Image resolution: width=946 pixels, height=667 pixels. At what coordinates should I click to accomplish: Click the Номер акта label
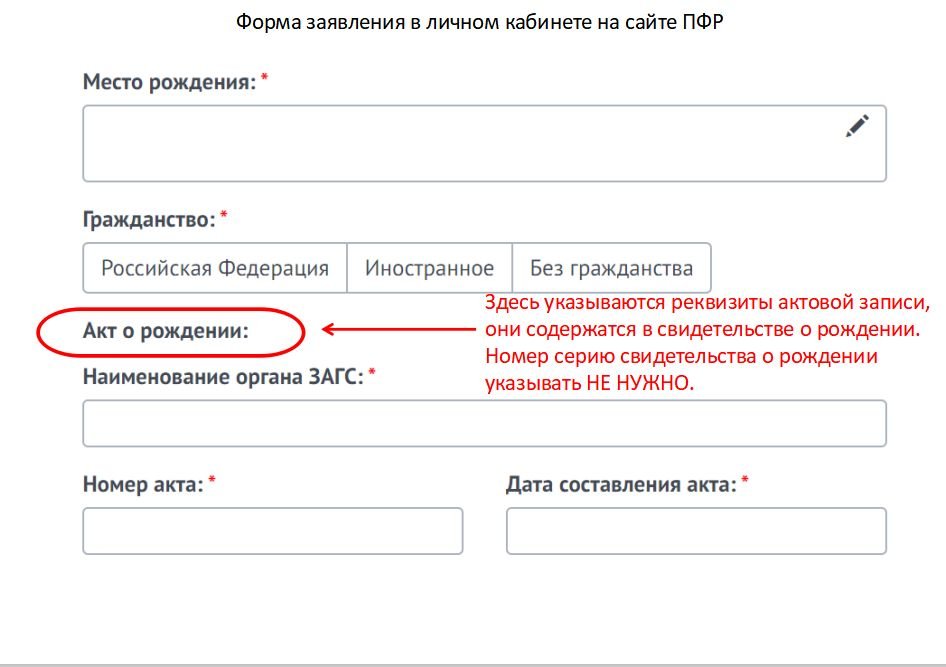[x=143, y=484]
